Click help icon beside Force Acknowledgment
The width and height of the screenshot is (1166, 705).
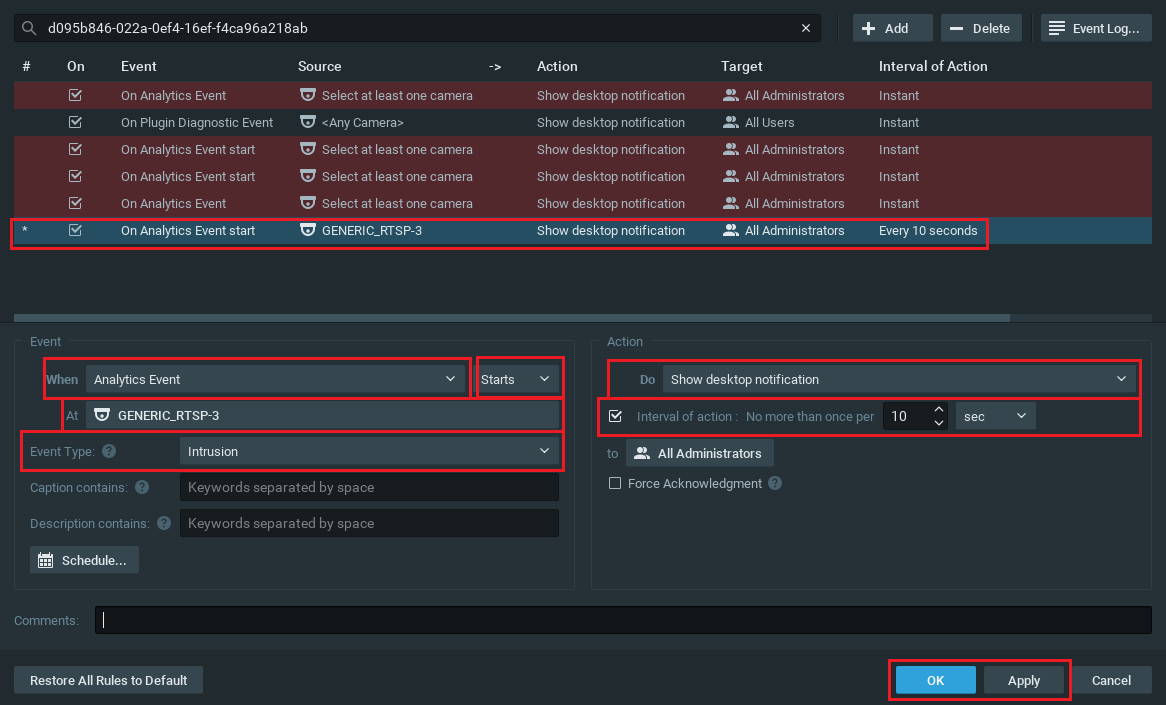coord(775,483)
